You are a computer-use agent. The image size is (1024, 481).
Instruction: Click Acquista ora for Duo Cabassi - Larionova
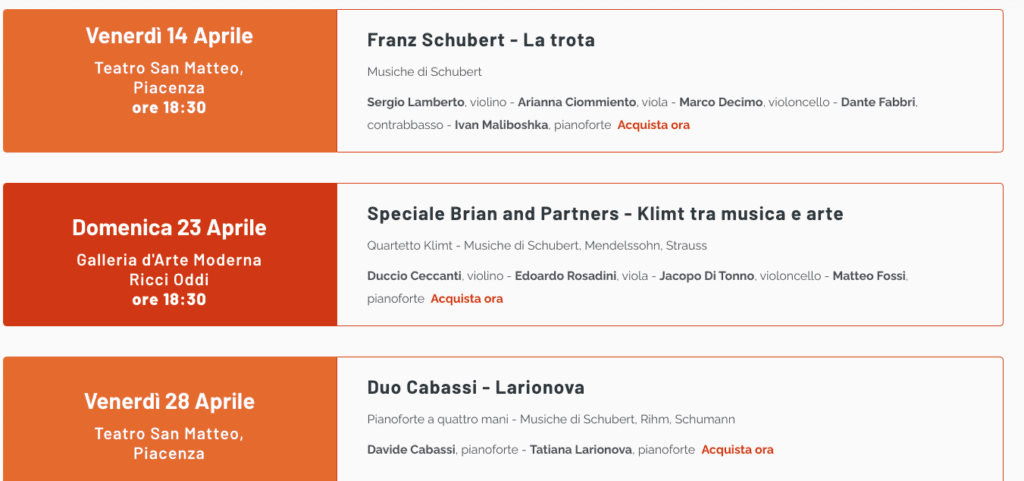[737, 450]
